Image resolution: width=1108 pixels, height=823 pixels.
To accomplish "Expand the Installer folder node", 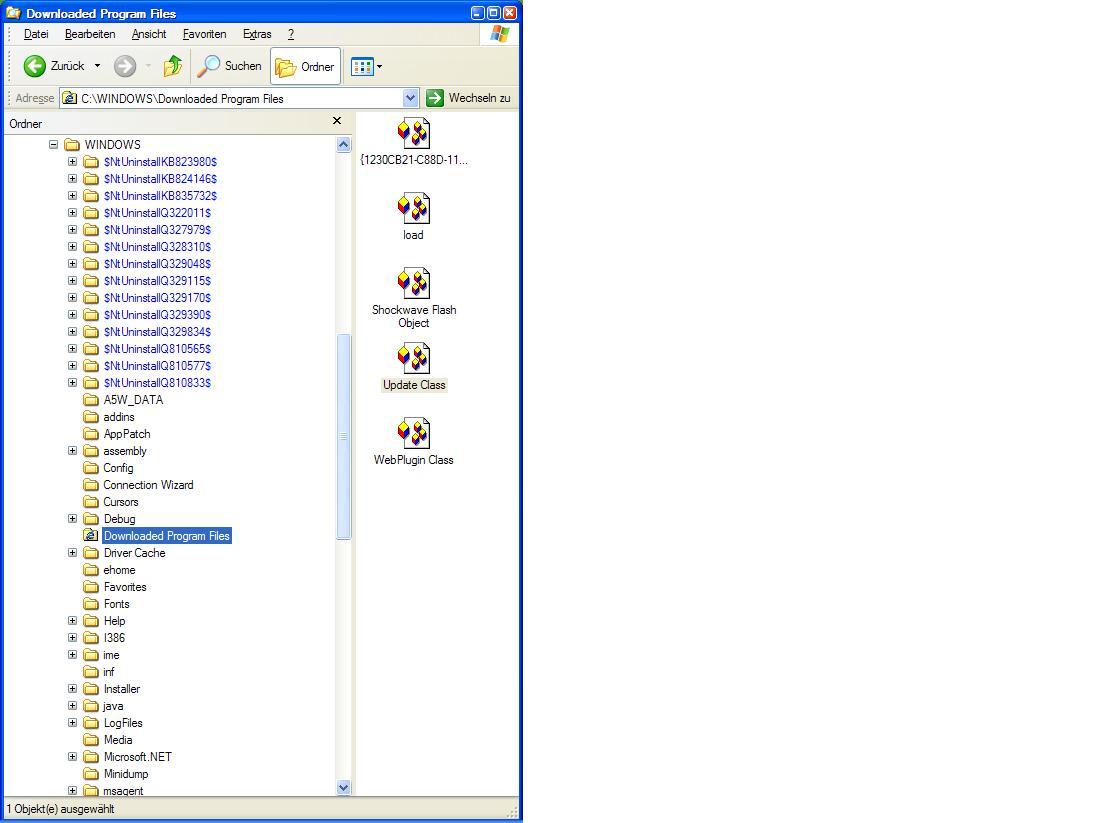I will point(72,689).
